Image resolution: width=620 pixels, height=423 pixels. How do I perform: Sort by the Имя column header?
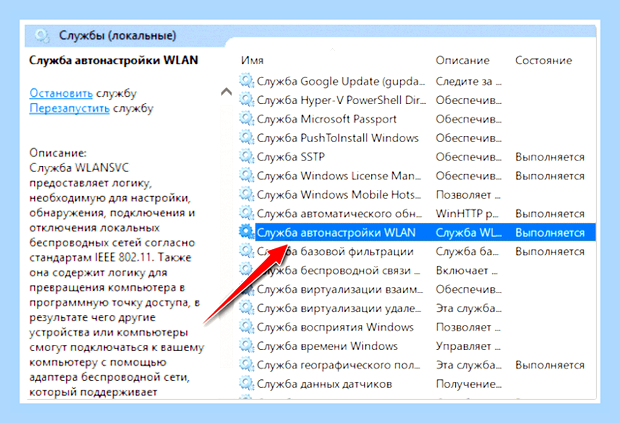tap(252, 60)
